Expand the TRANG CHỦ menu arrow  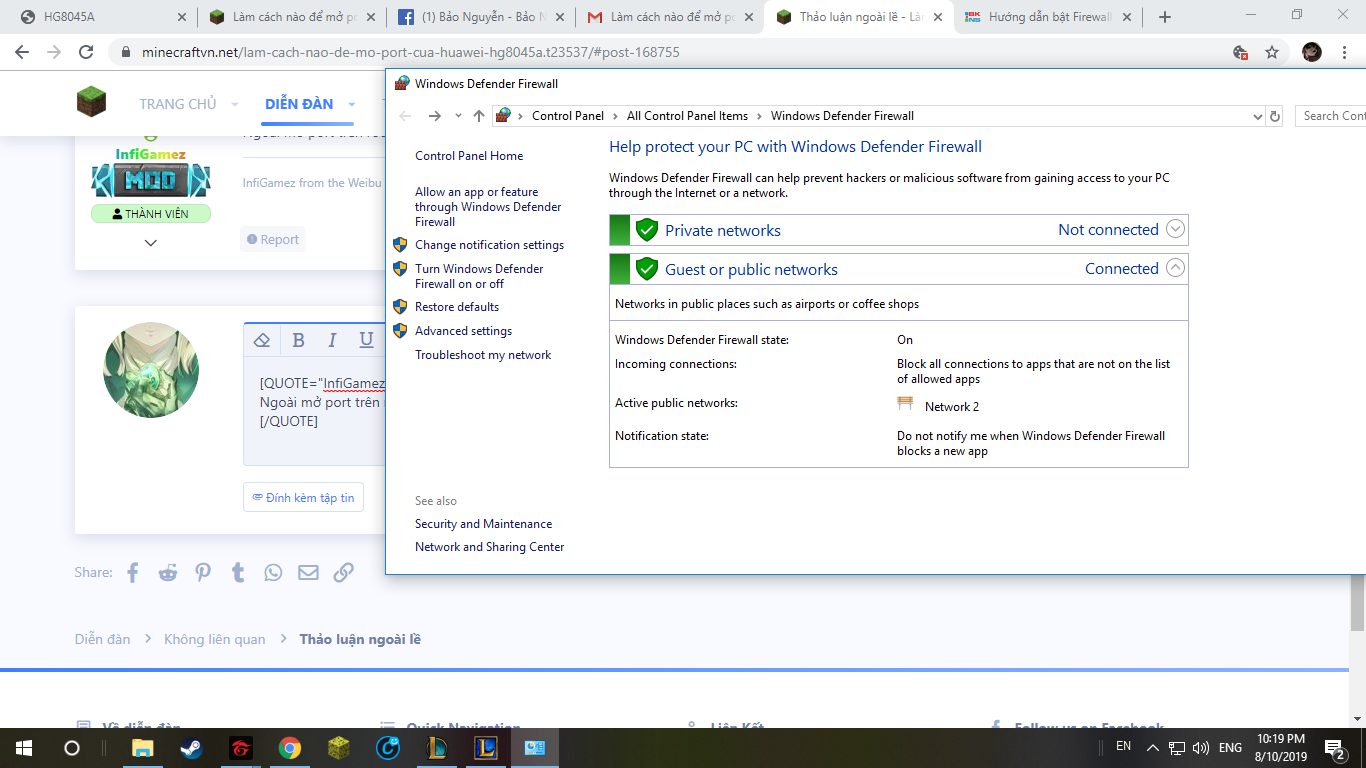point(235,104)
